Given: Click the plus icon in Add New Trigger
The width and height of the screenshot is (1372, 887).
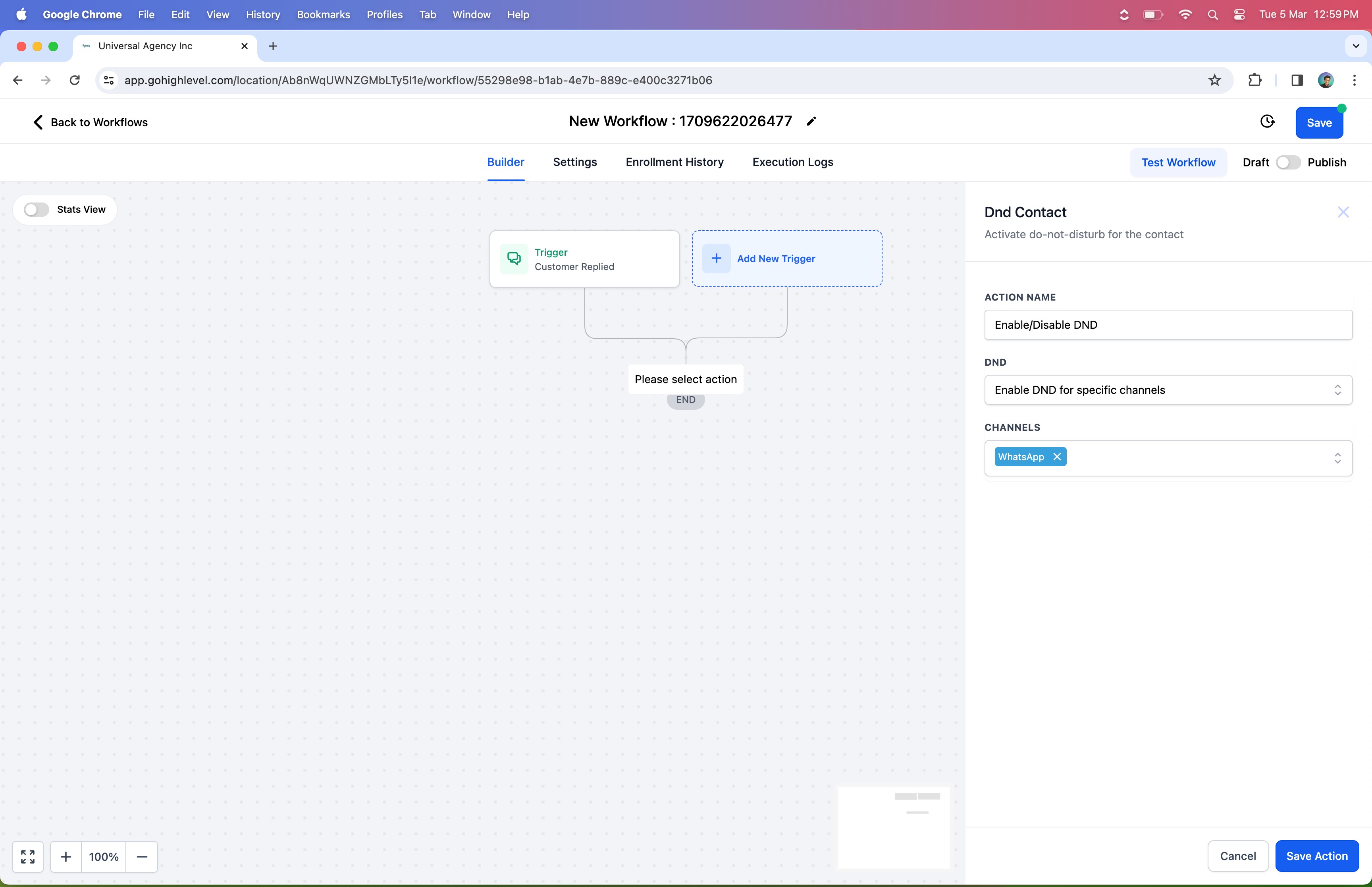Looking at the screenshot, I should 716,258.
